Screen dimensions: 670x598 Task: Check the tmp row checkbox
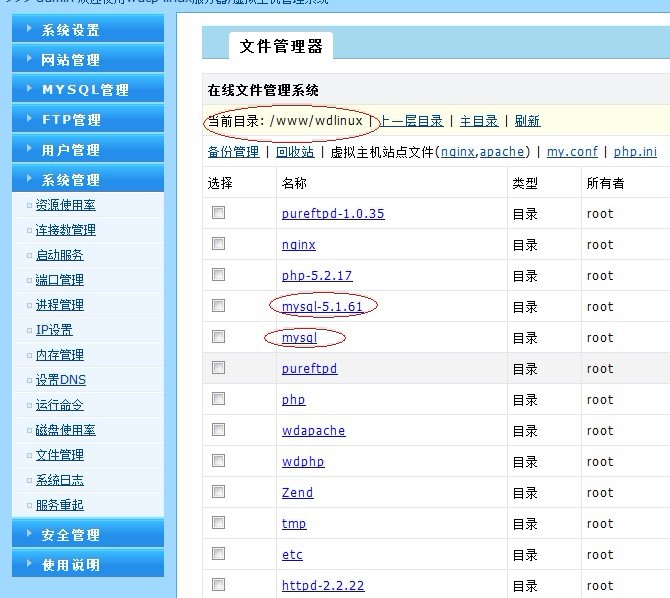[x=218, y=523]
